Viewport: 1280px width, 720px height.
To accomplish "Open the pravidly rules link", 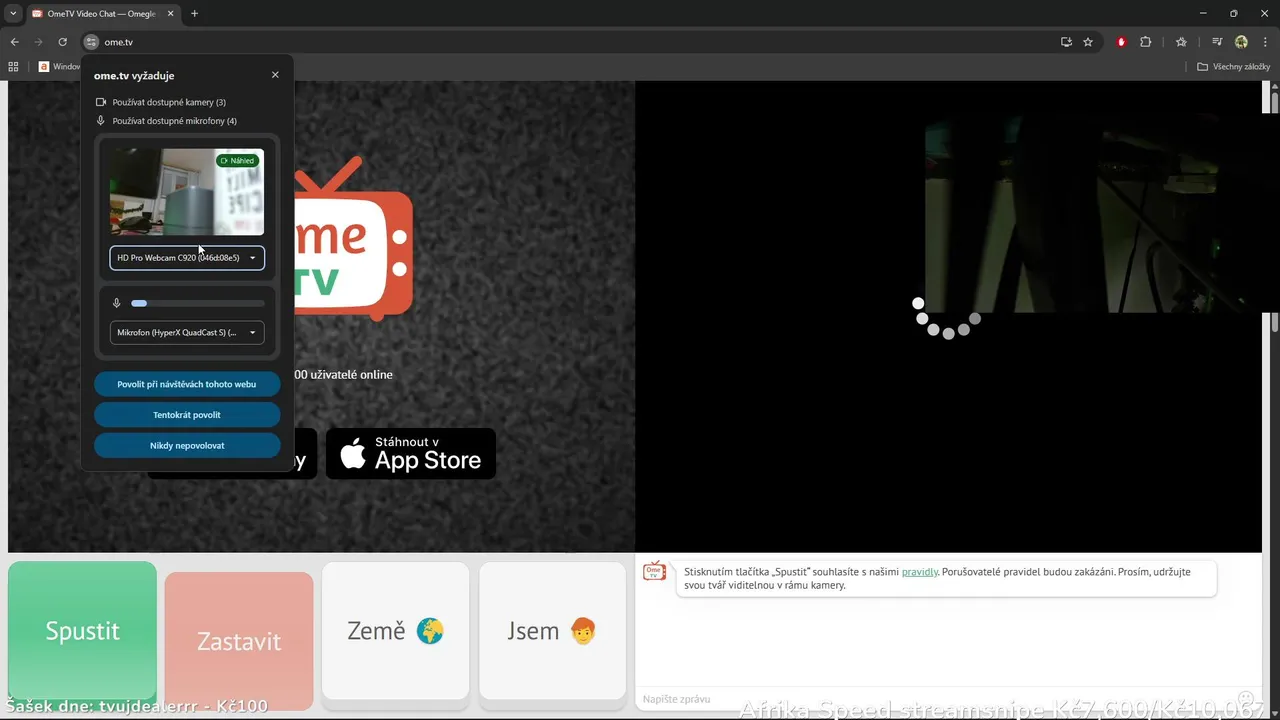I will point(920,572).
